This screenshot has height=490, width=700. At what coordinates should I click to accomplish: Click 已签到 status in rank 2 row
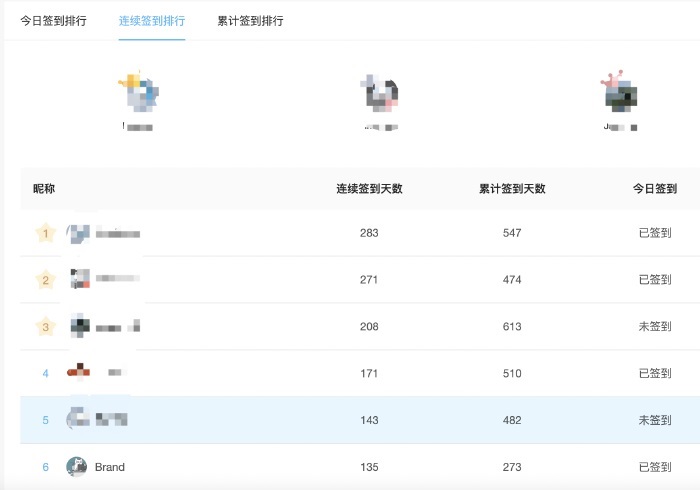[x=655, y=280]
